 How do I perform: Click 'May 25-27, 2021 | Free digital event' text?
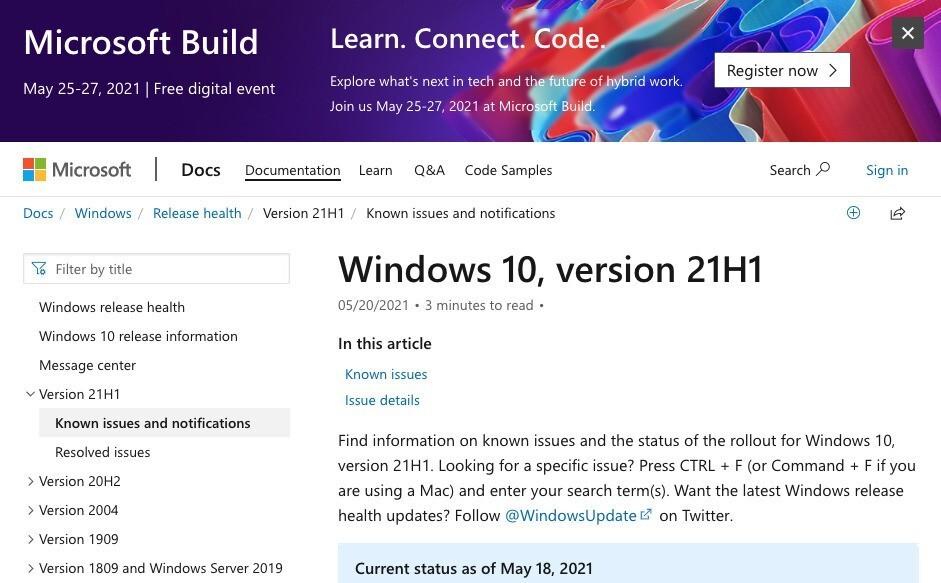[149, 89]
